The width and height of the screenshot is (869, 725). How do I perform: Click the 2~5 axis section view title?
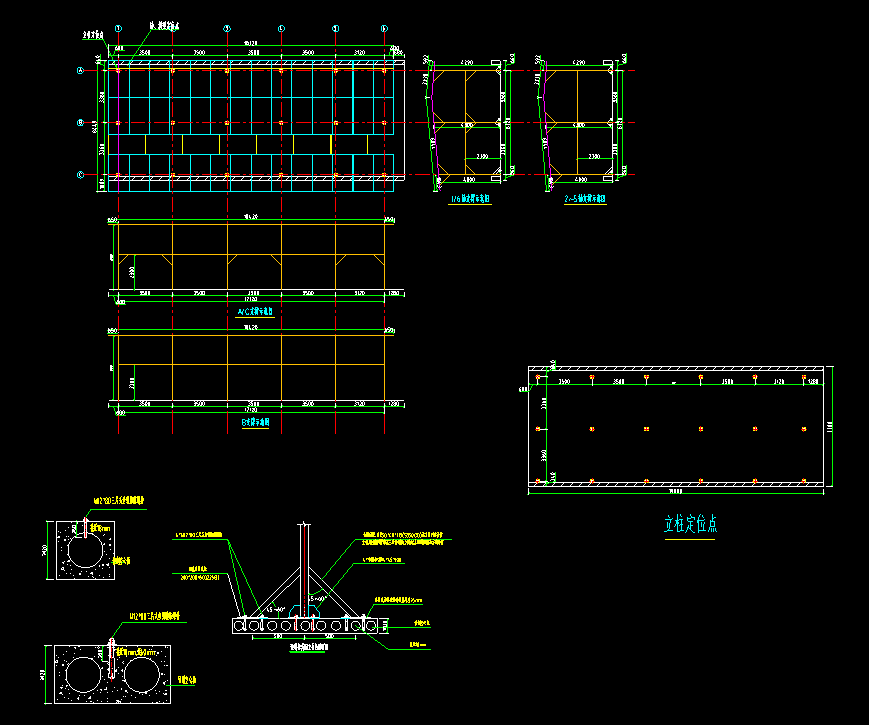[585, 198]
